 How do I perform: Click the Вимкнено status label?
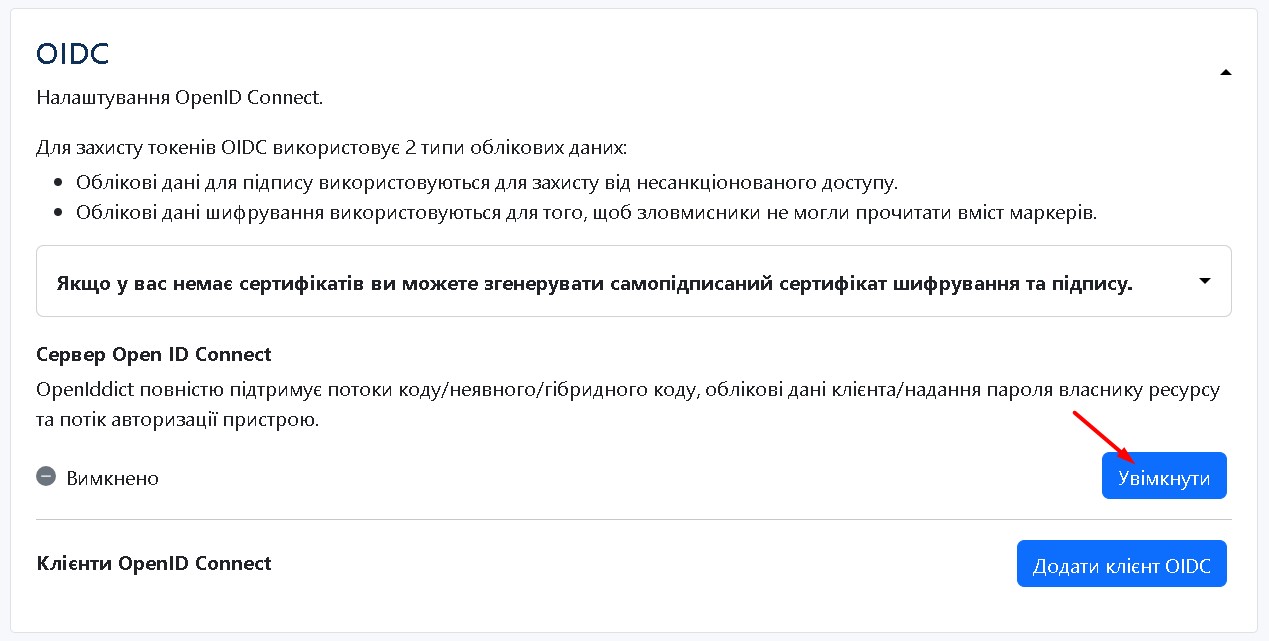112,478
